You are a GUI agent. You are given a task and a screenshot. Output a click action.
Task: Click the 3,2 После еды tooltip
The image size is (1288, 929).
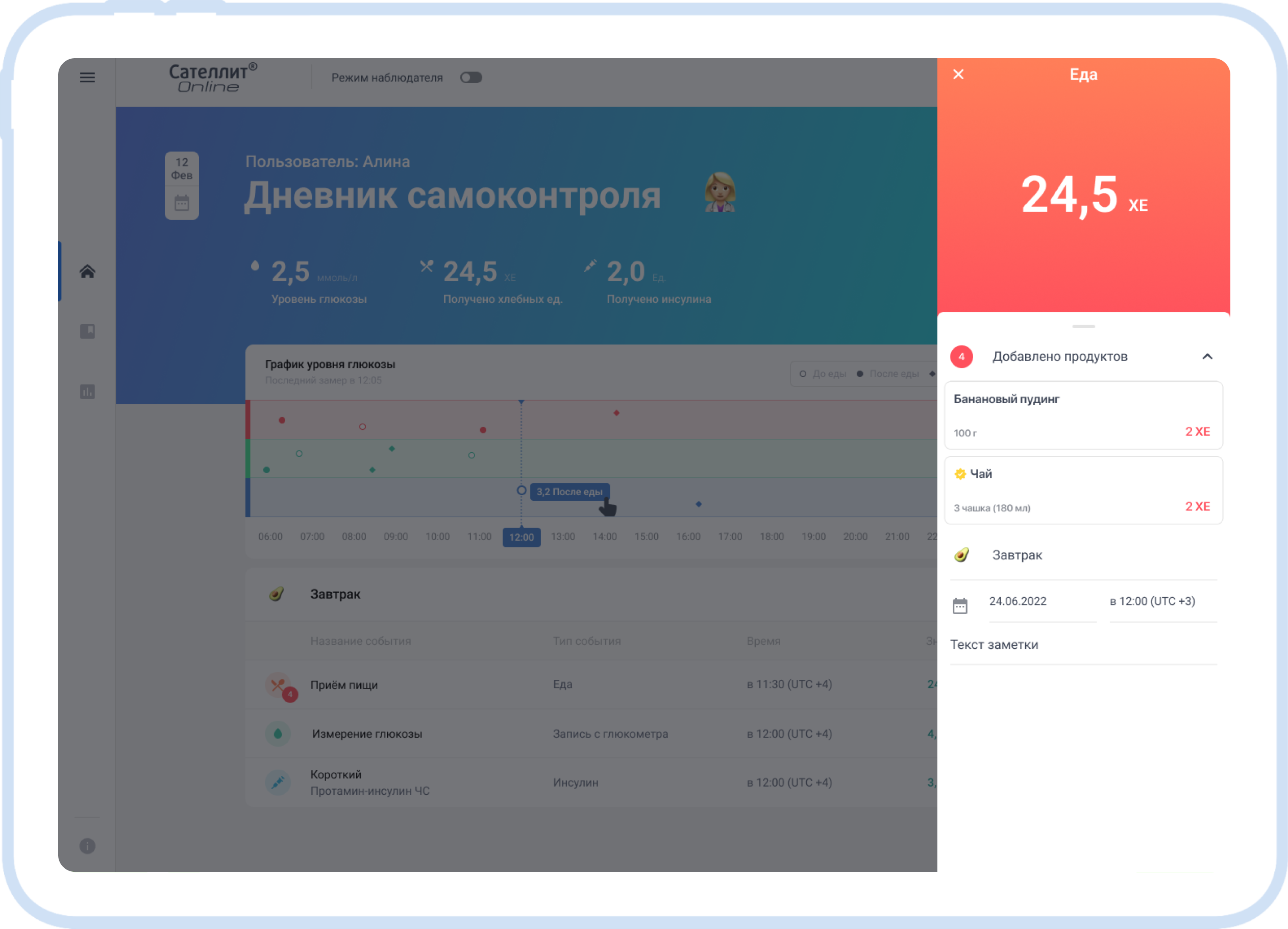click(569, 492)
